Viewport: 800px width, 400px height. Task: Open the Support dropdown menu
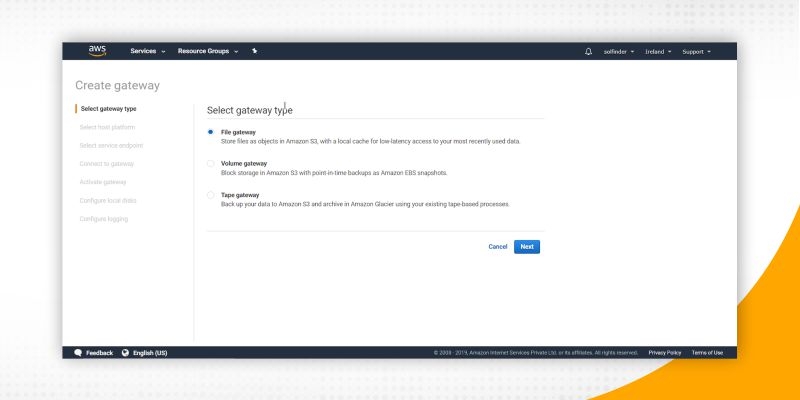pyautogui.click(x=696, y=51)
